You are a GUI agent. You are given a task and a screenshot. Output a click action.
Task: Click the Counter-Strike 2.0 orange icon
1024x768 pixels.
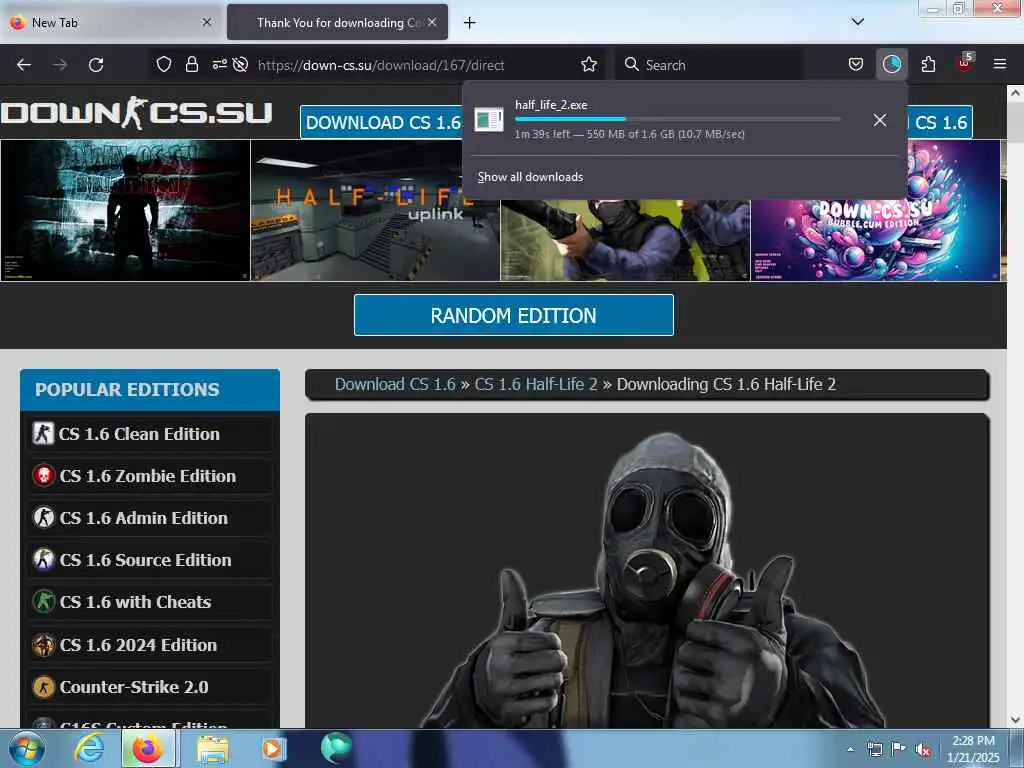[43, 687]
